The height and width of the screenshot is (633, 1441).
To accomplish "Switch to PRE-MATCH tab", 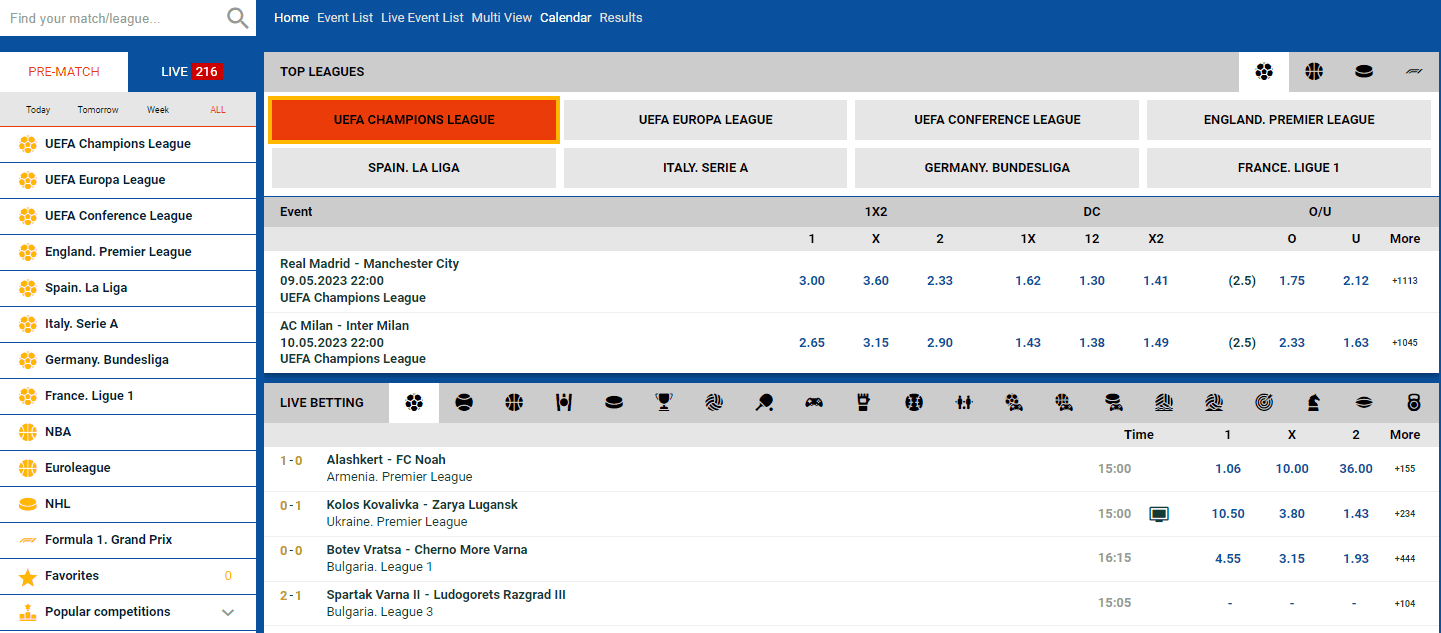I will [64, 72].
